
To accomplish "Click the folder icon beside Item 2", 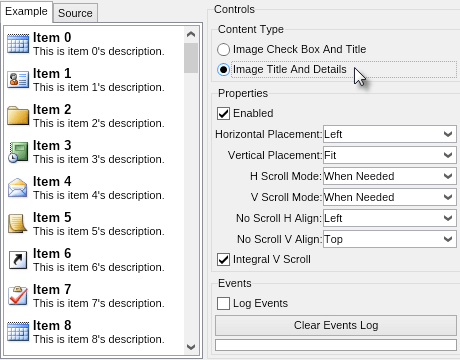I will [x=18, y=115].
